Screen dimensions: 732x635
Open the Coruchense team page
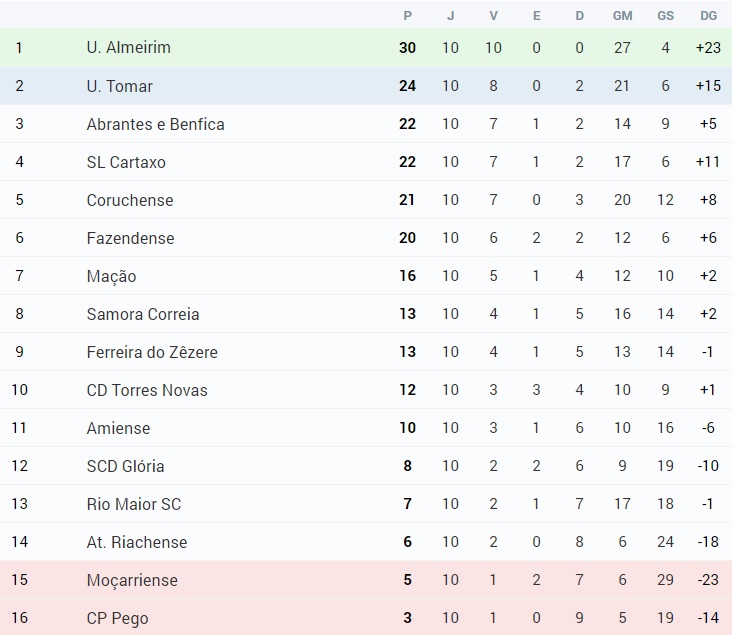pyautogui.click(x=130, y=200)
